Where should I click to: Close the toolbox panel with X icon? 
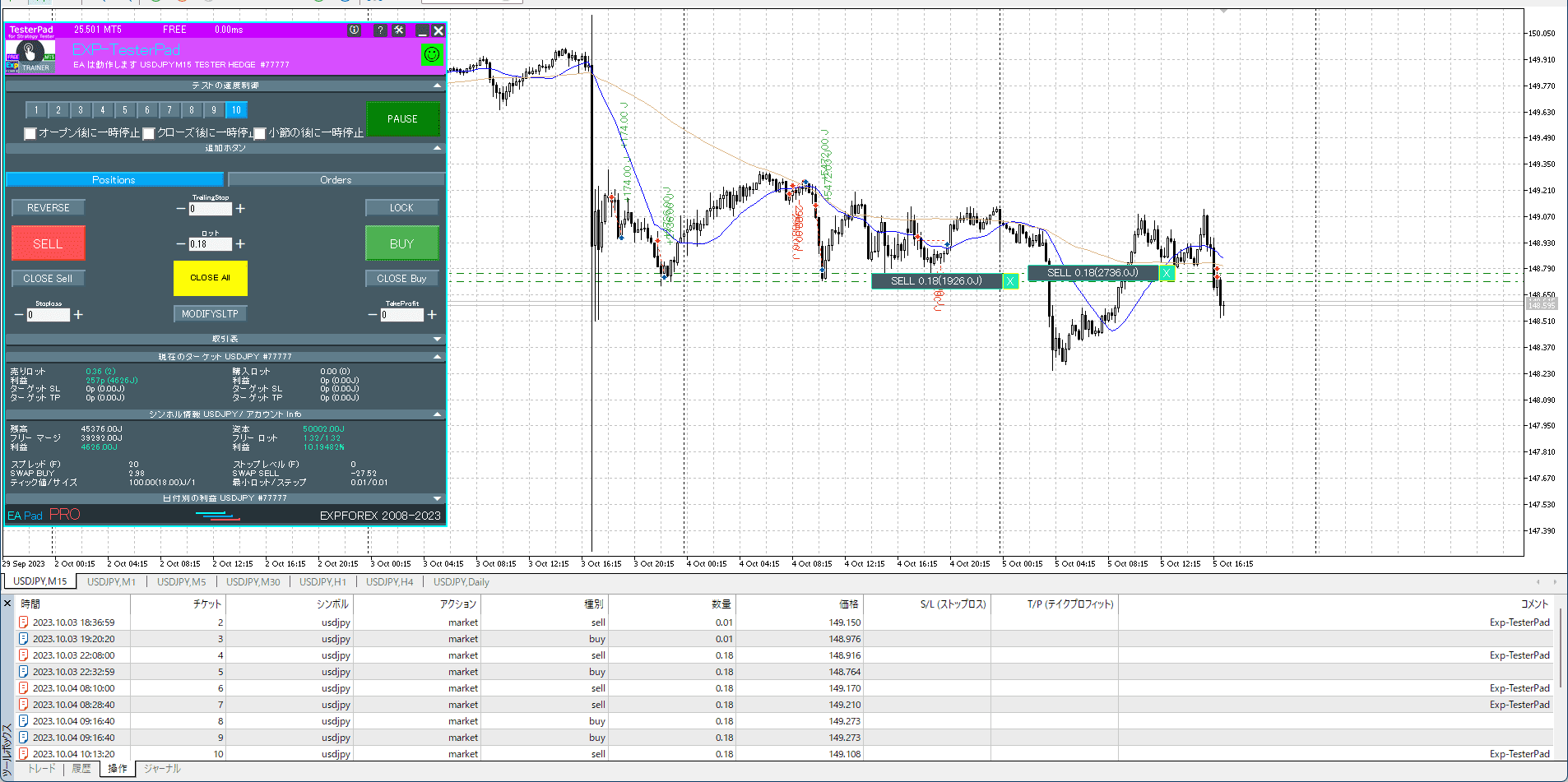[8, 604]
